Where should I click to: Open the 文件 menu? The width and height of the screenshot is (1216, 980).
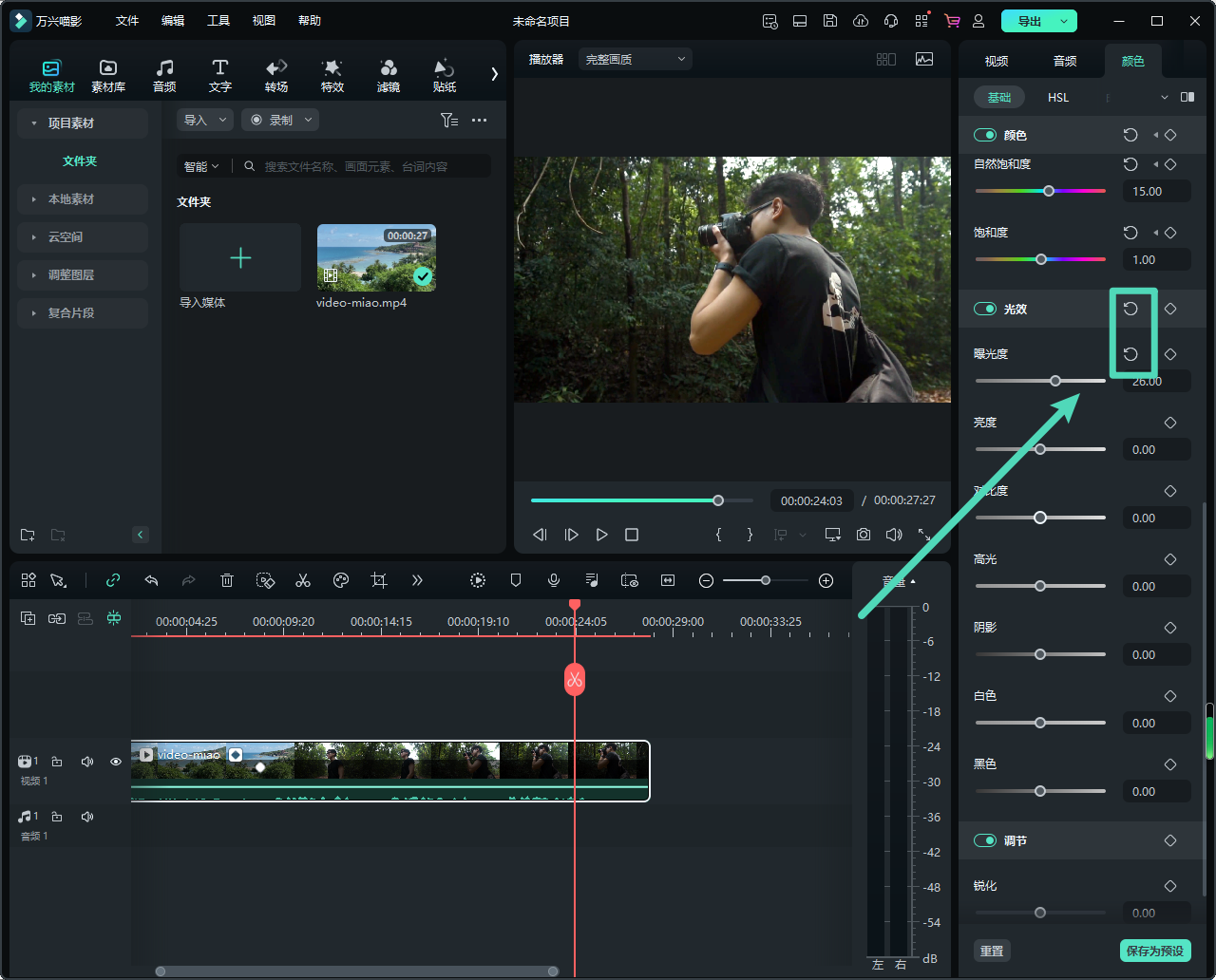127,21
